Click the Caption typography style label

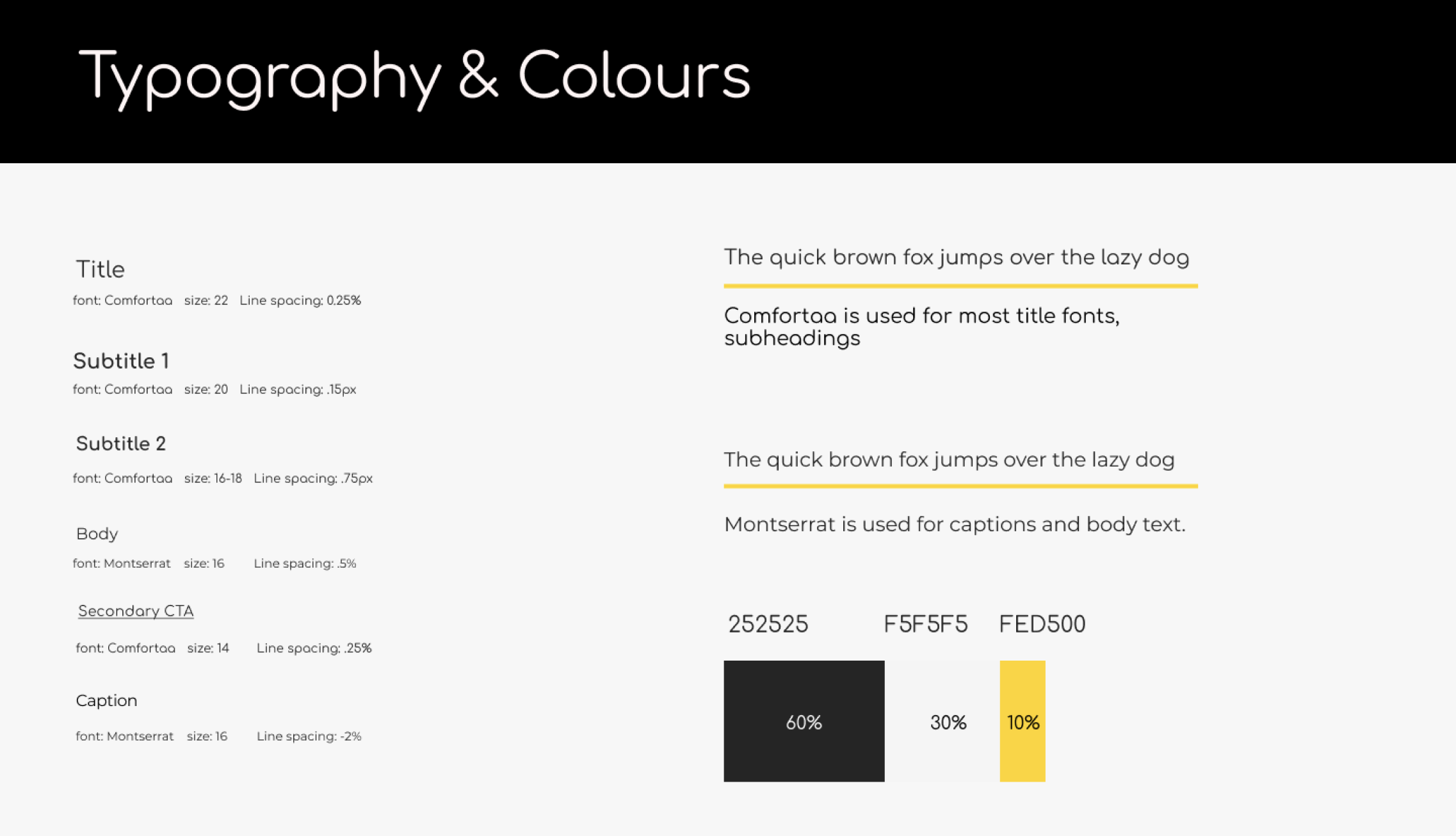coord(106,699)
